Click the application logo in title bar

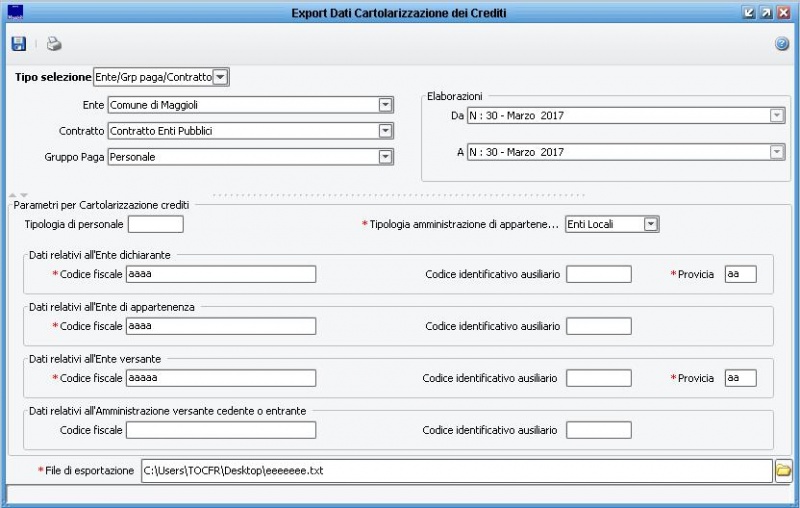pos(16,12)
